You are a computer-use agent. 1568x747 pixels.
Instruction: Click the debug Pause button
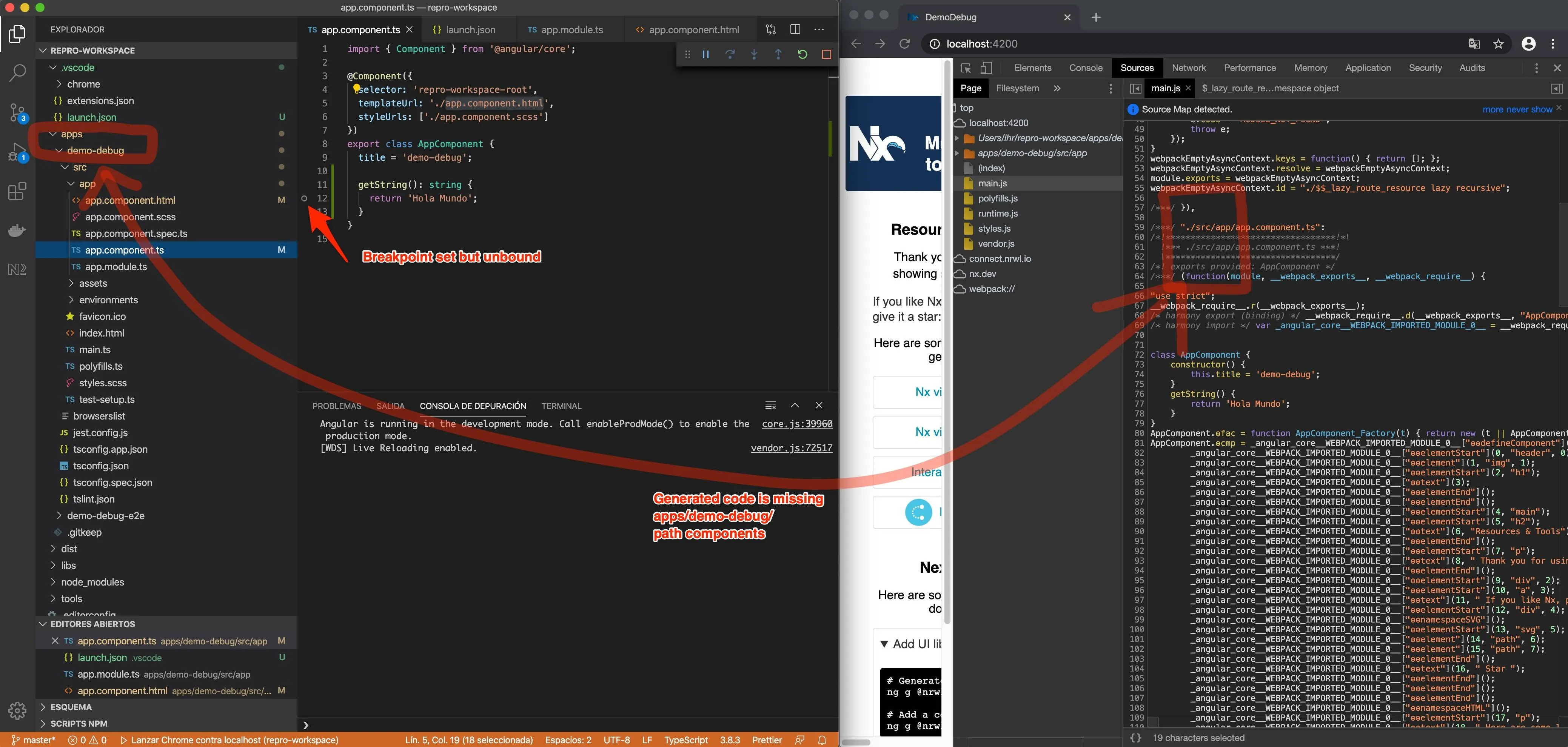(x=705, y=55)
